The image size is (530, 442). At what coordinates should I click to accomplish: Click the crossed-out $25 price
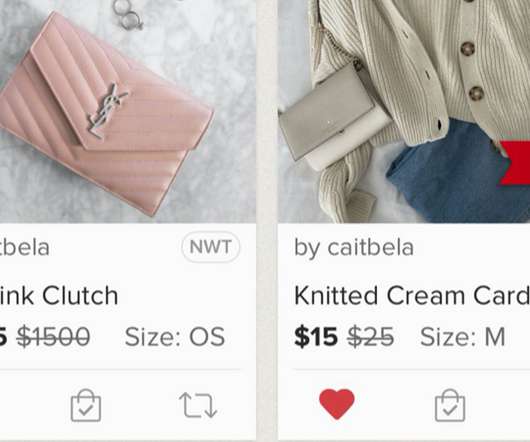(370, 337)
